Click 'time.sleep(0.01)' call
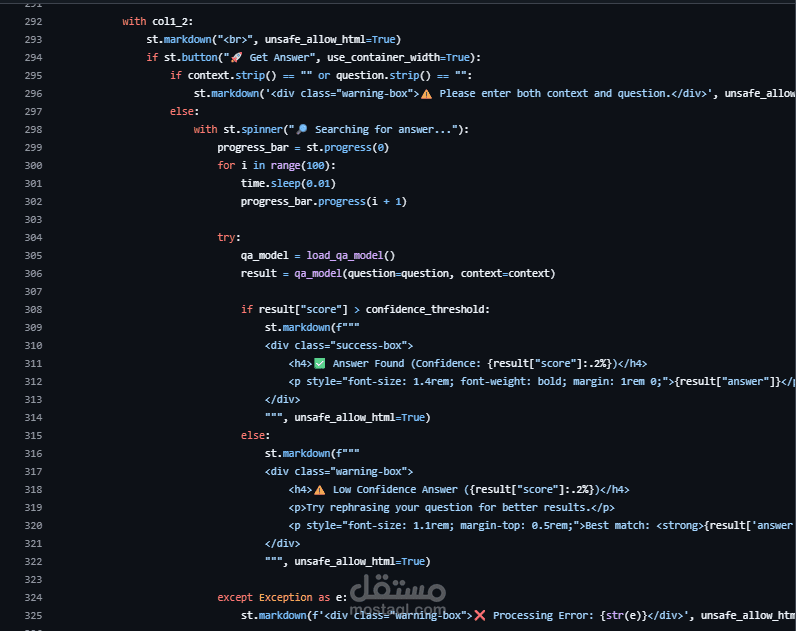This screenshot has width=796, height=631. [288, 184]
